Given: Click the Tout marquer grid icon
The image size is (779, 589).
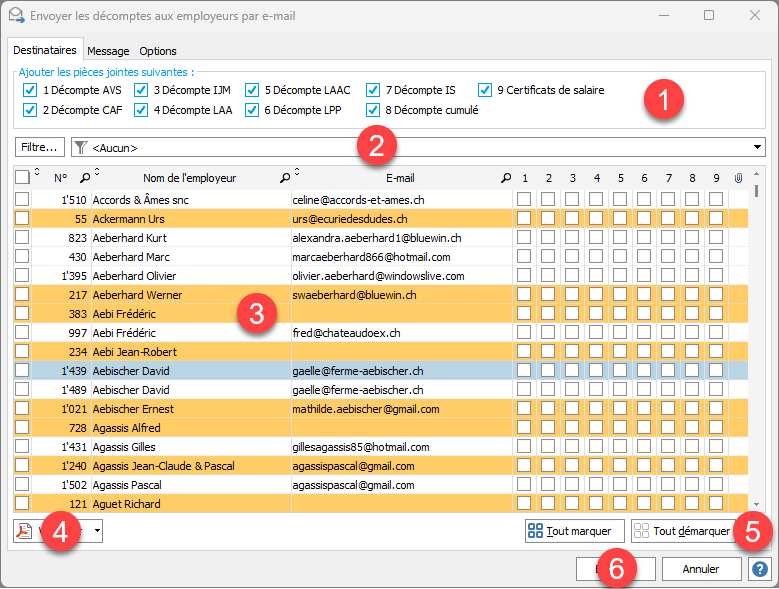Looking at the screenshot, I should pos(536,531).
